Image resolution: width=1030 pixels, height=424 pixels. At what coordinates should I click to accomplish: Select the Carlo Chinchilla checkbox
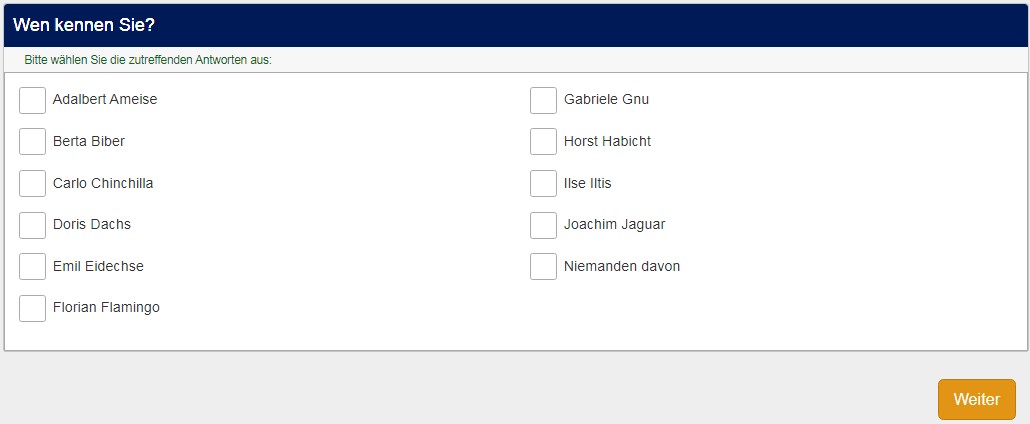point(32,184)
